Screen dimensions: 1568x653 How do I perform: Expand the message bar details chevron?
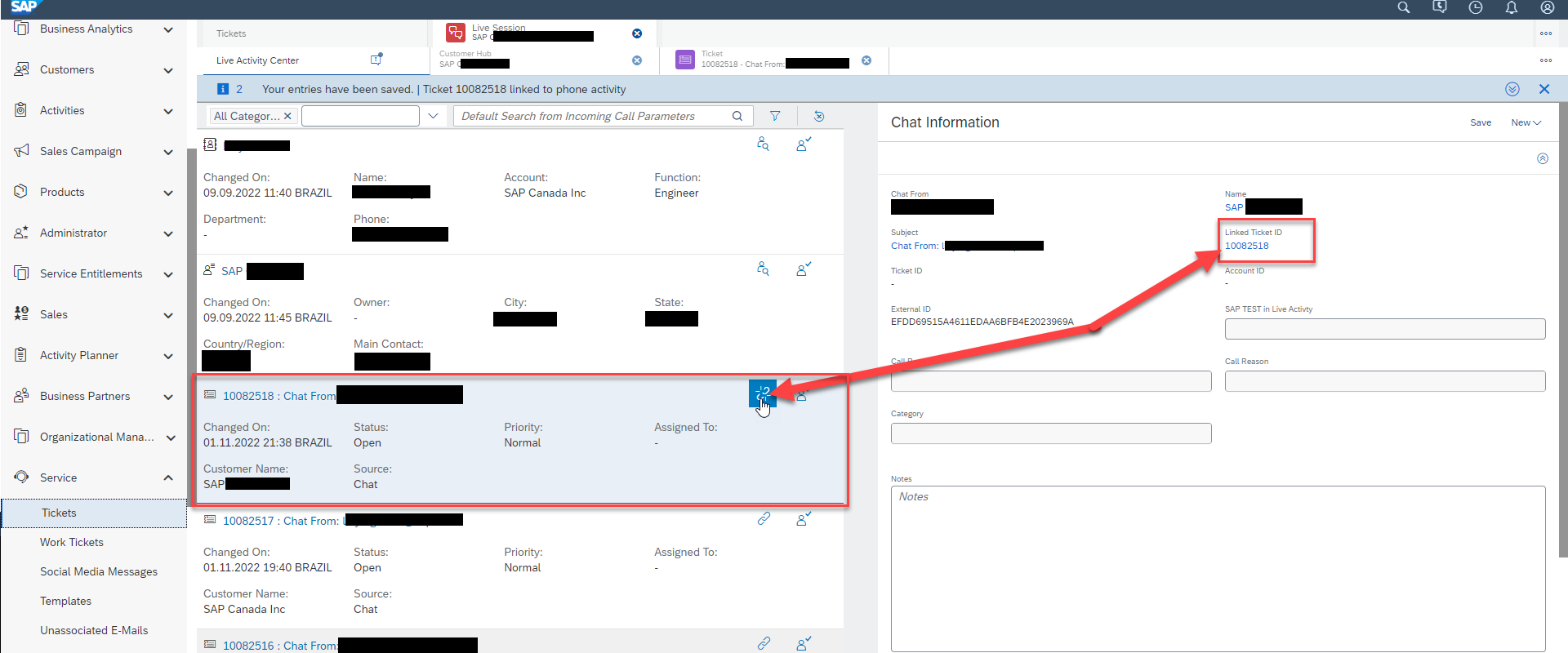tap(1512, 89)
